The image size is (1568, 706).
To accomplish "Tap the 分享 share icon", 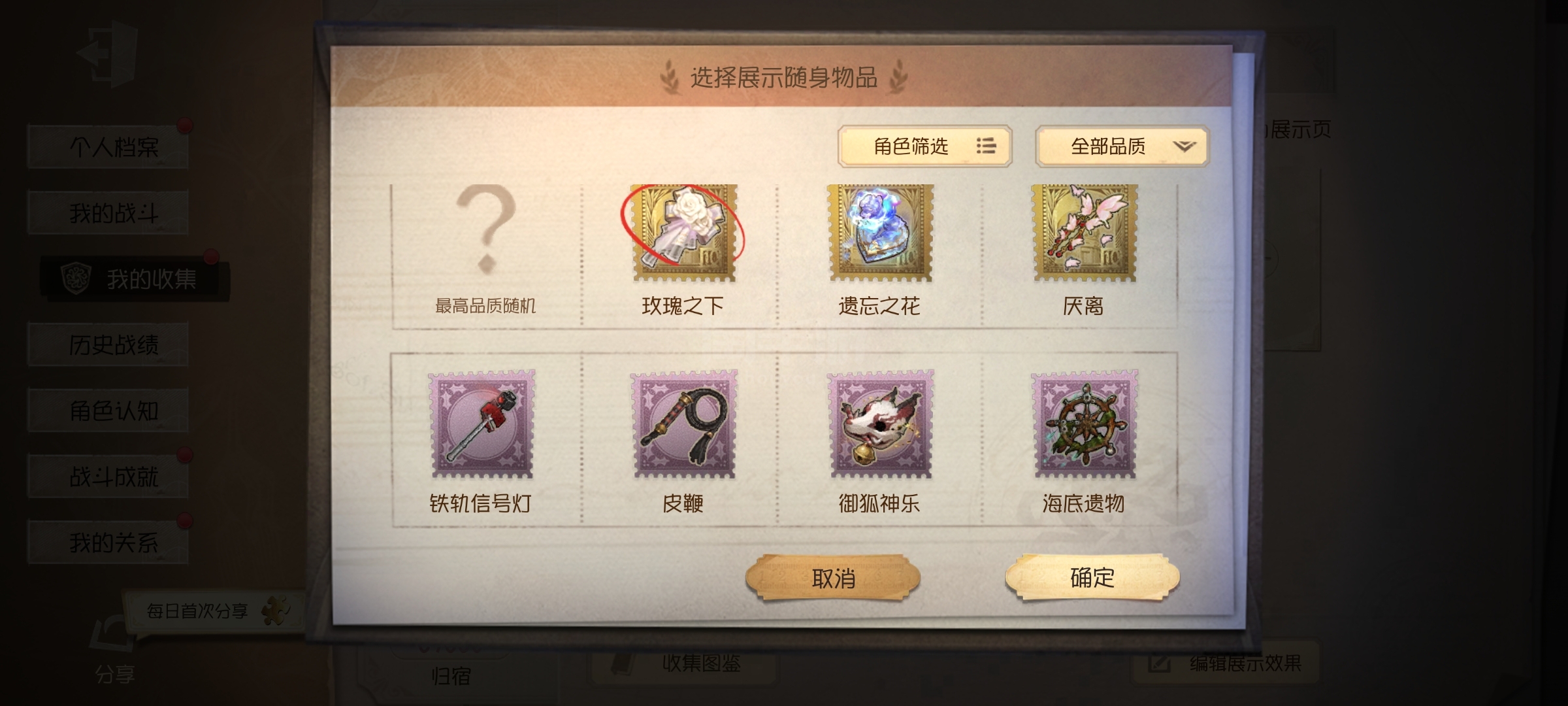I will pos(115,650).
